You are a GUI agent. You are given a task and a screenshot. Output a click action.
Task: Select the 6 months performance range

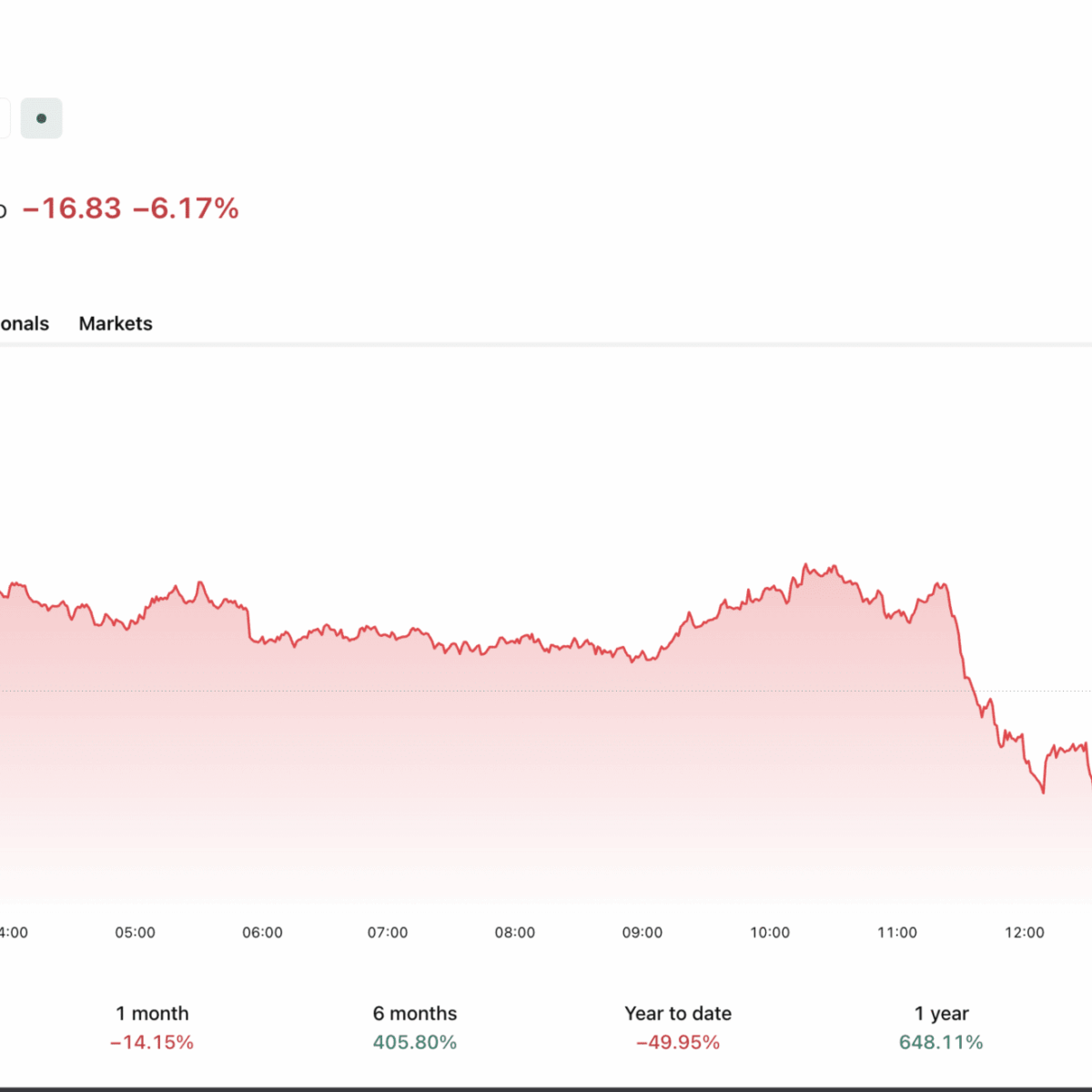coord(415,1014)
